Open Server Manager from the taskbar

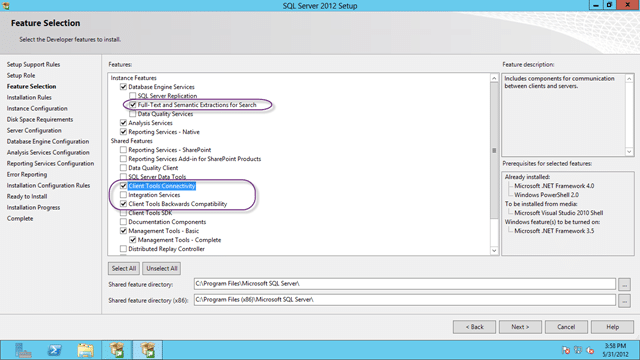[x=23, y=350]
